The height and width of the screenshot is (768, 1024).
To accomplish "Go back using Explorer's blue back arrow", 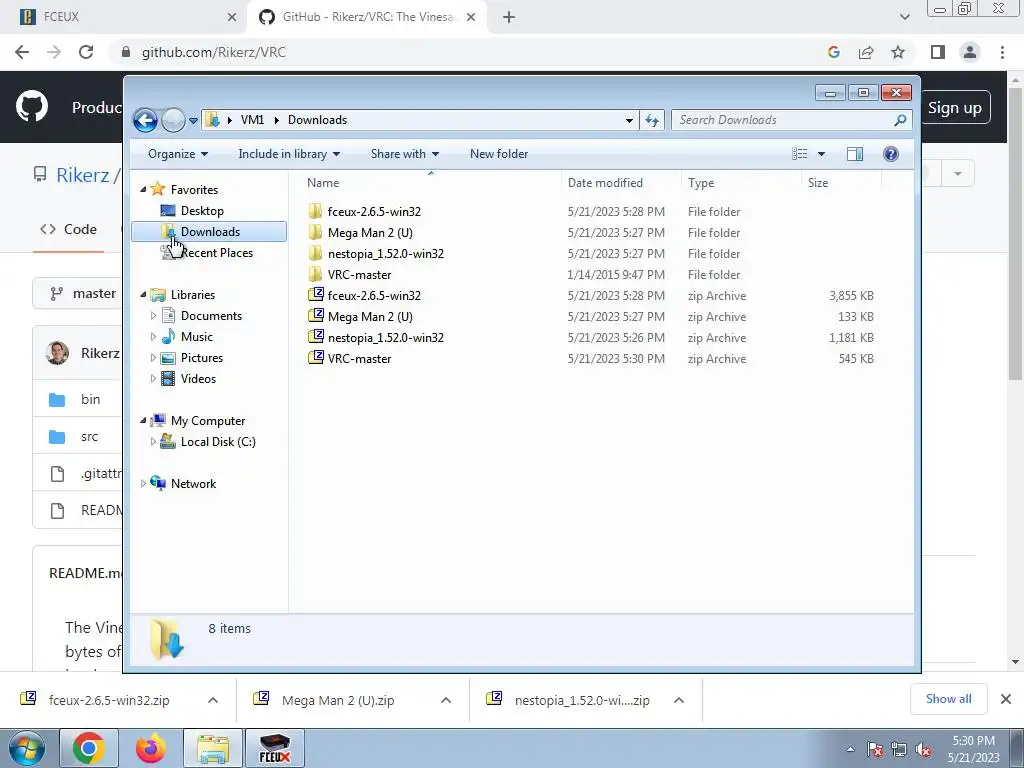I will click(x=145, y=120).
